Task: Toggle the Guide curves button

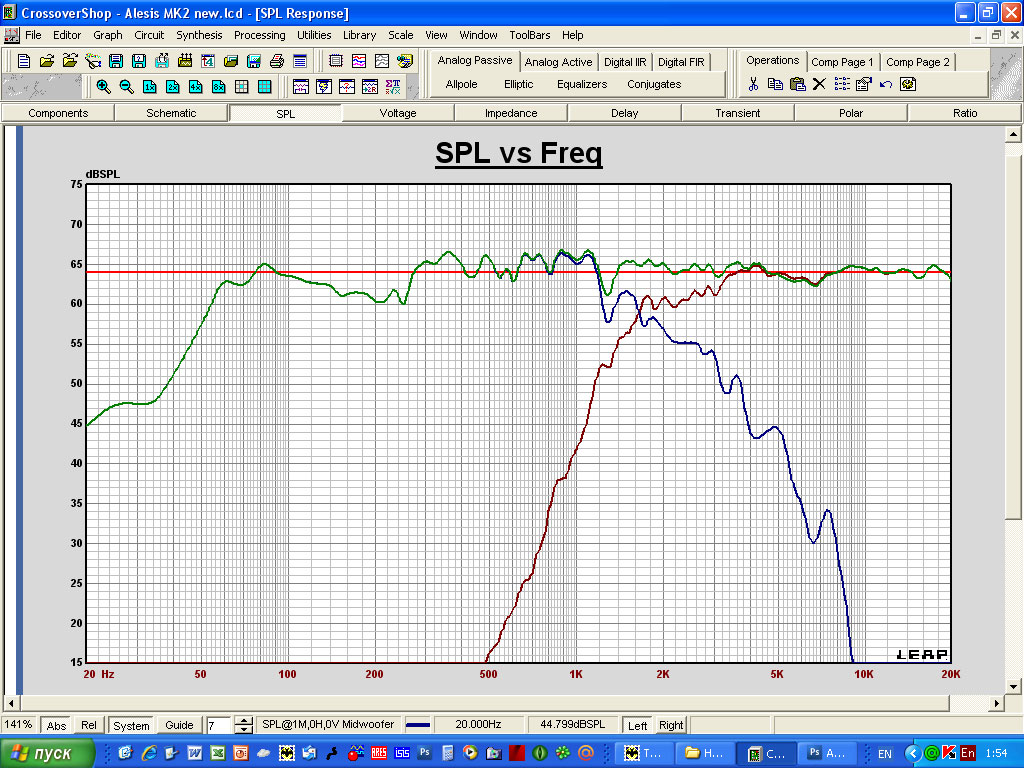Action: tap(179, 726)
